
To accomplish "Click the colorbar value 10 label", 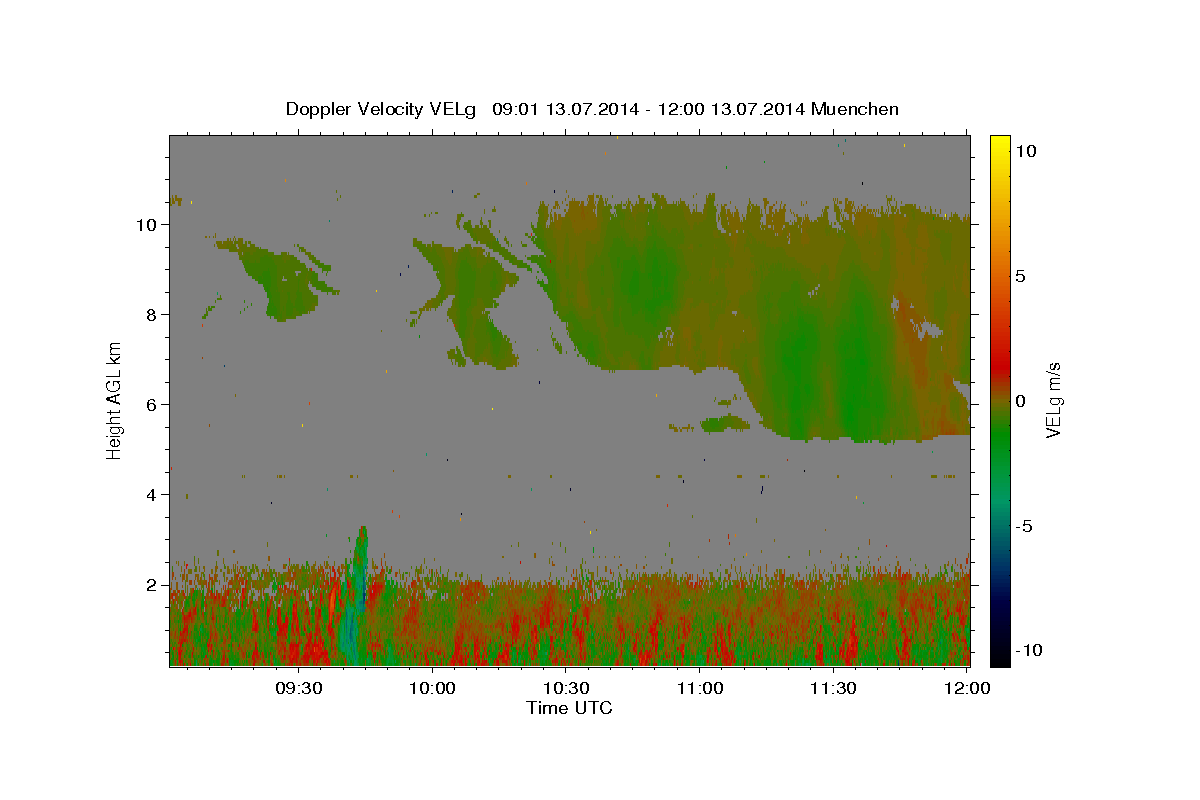I will pyautogui.click(x=1025, y=150).
